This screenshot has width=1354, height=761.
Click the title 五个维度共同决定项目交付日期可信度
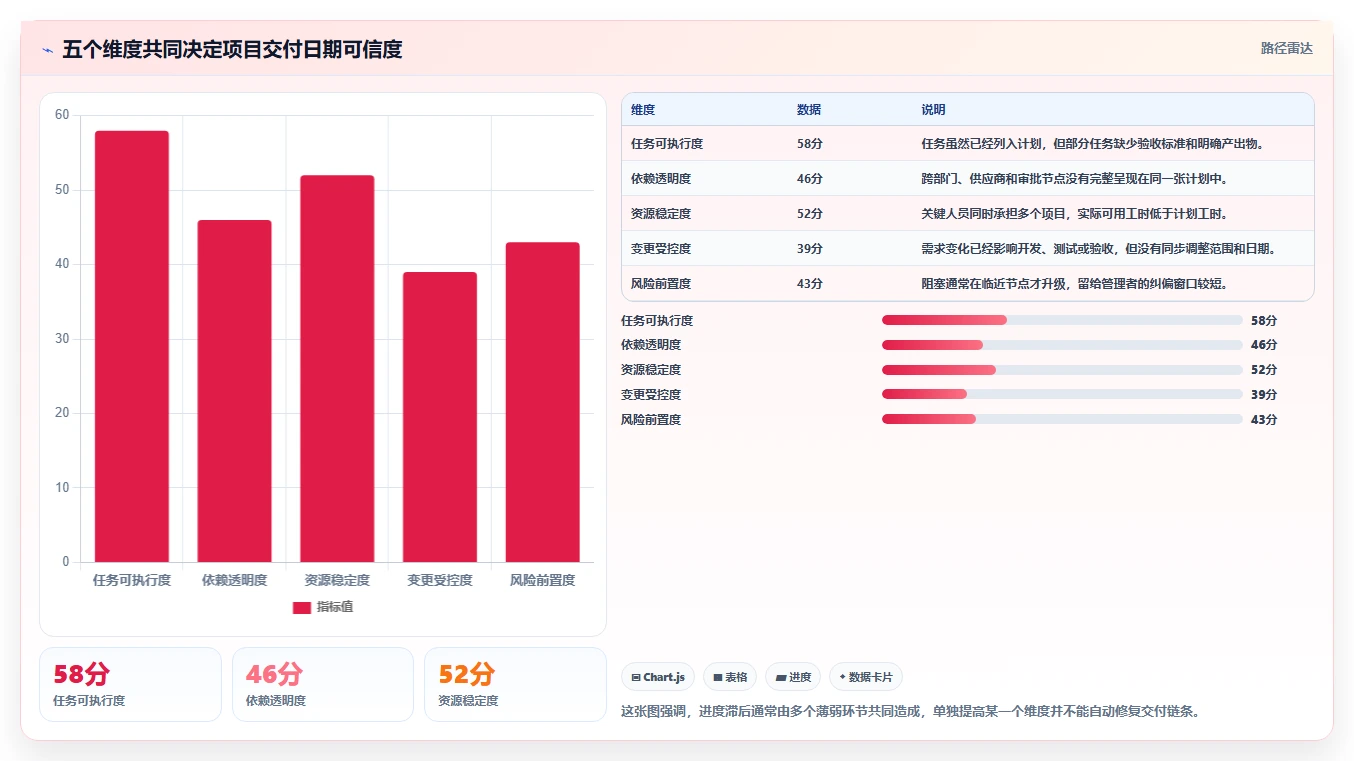point(232,50)
